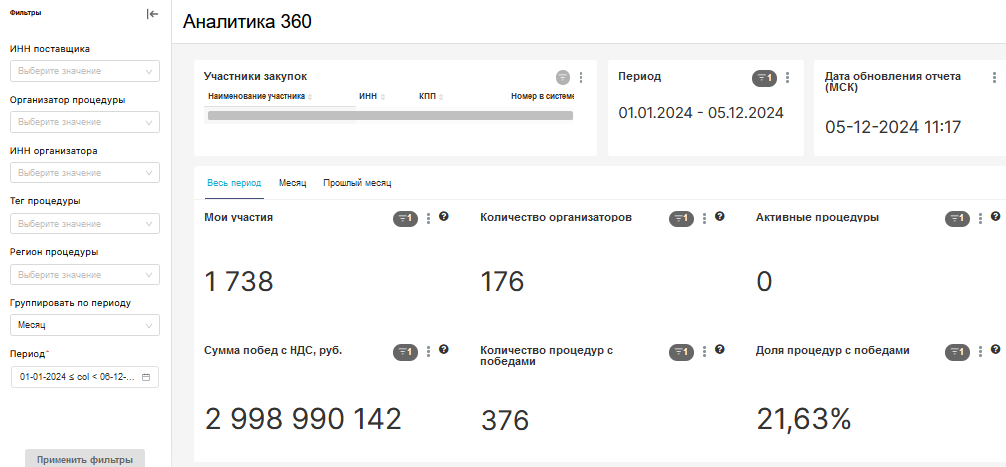The height and width of the screenshot is (467, 1006).
Task: Open Группировать по периоду dropdown
Action: tap(84, 325)
